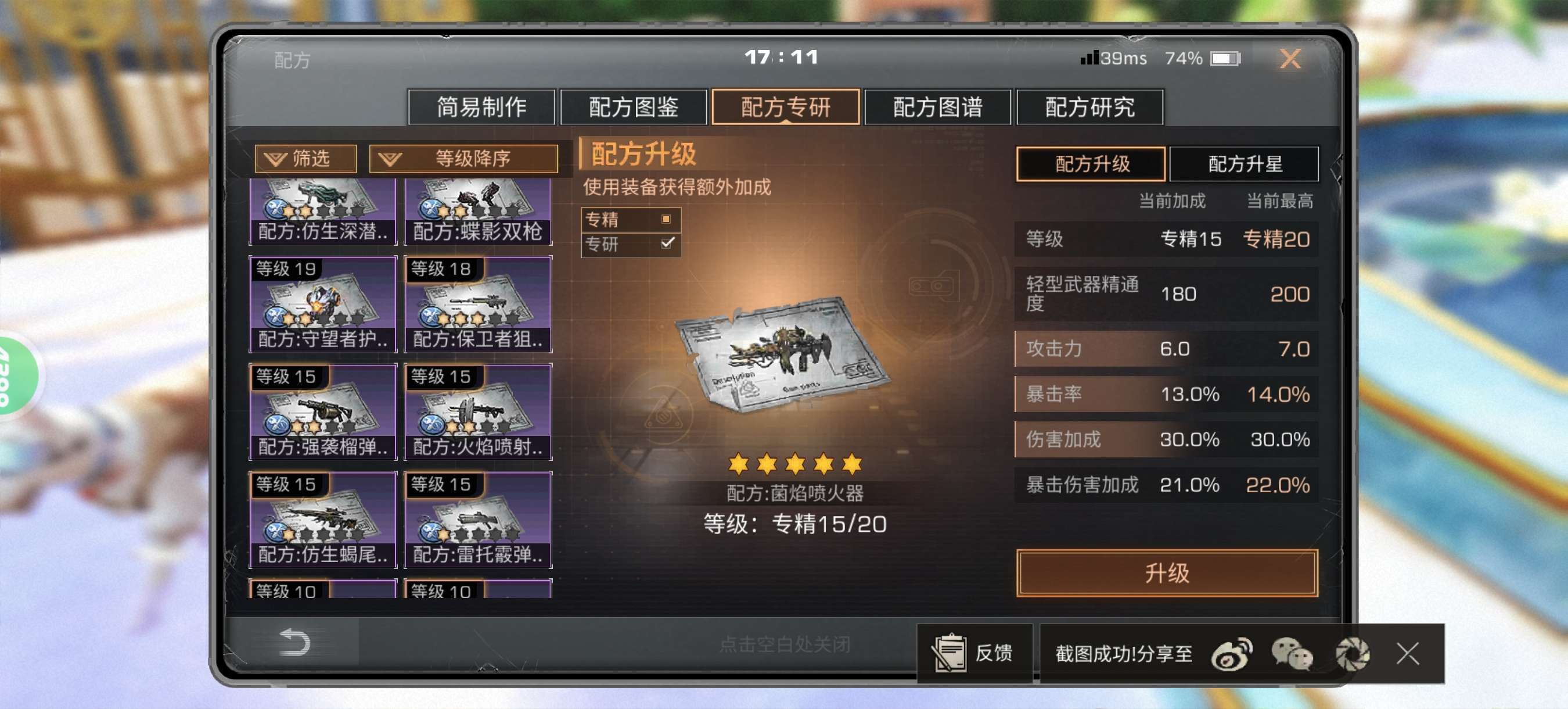The image size is (1568, 709).
Task: Toggle the 专研 checkmark option
Action: [x=667, y=243]
